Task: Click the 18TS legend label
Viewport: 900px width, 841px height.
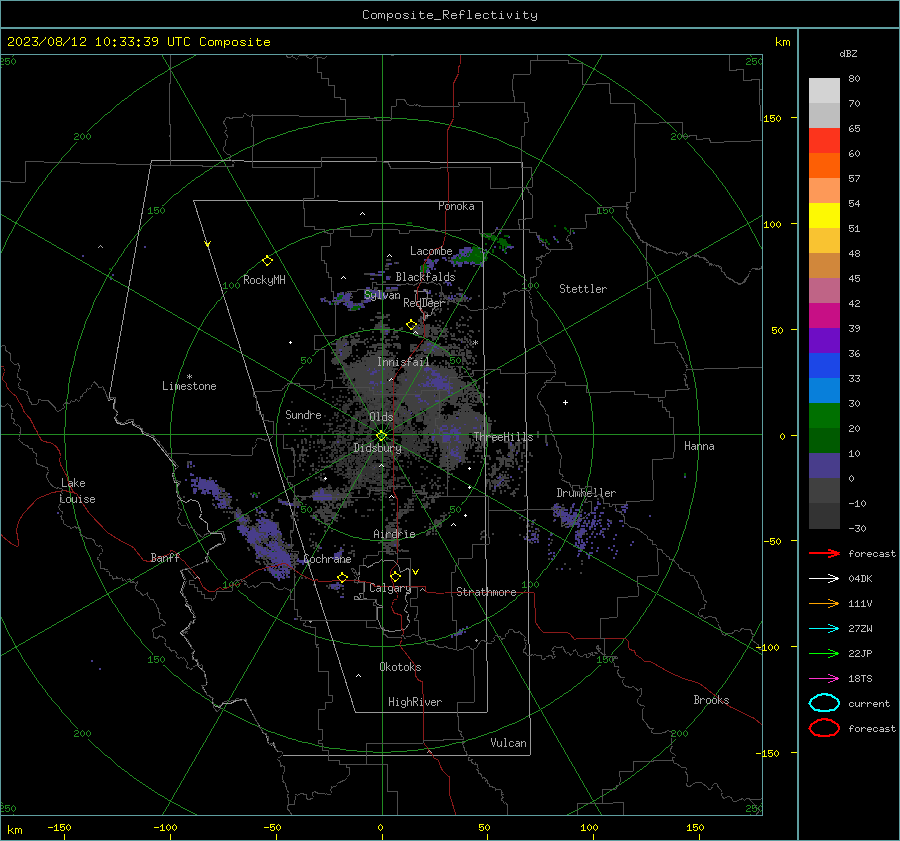Action: click(x=860, y=679)
